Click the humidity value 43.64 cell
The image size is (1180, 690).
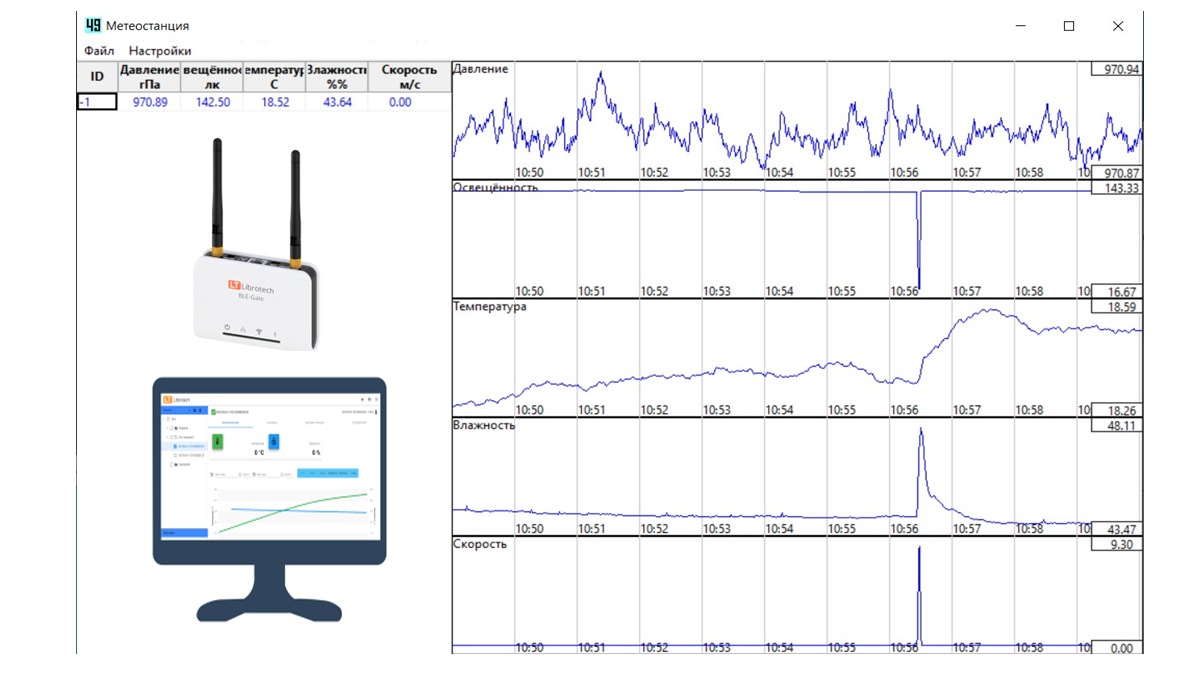click(x=336, y=102)
